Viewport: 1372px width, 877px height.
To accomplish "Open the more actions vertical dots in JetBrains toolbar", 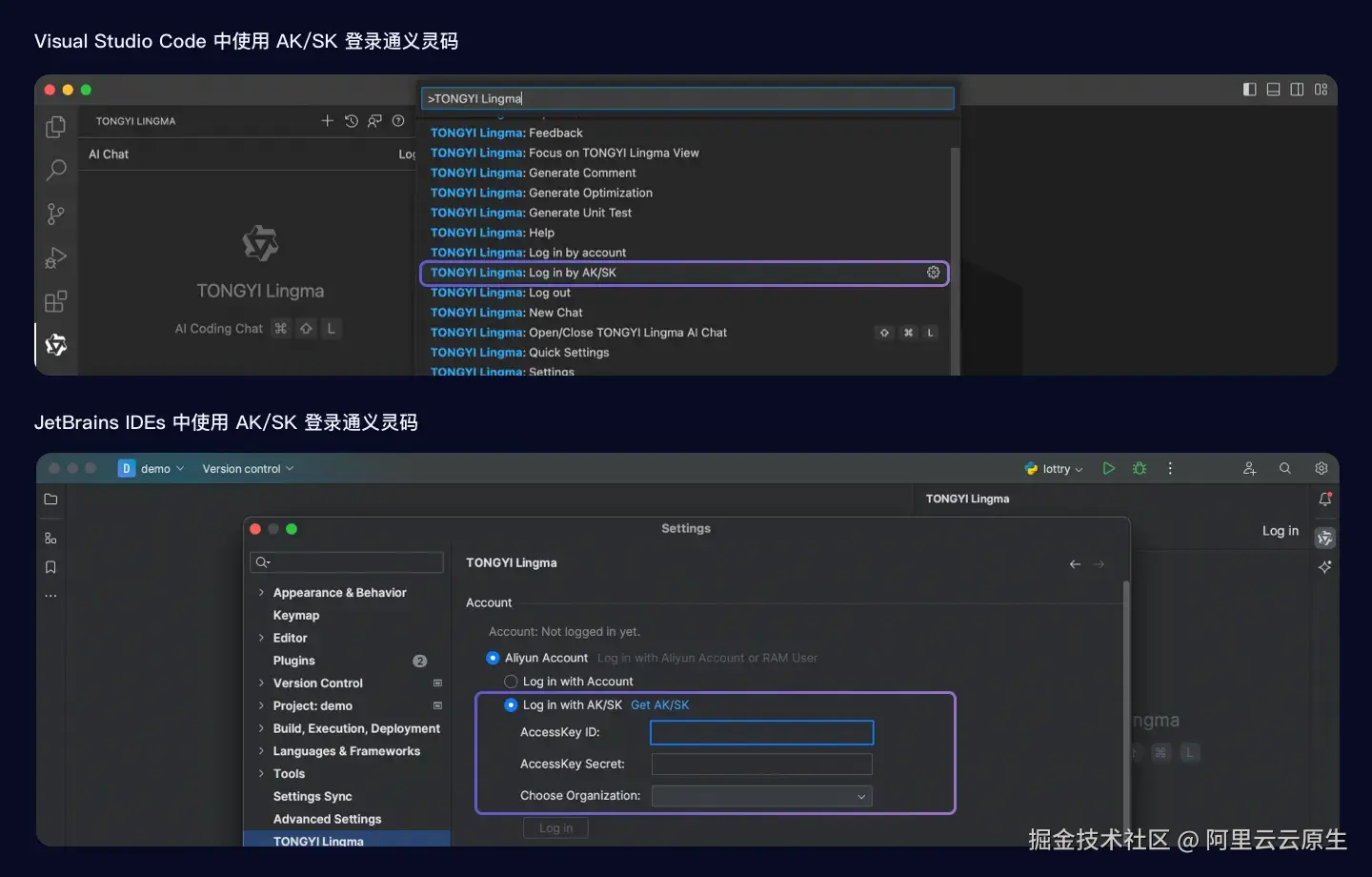I will pyautogui.click(x=1170, y=469).
